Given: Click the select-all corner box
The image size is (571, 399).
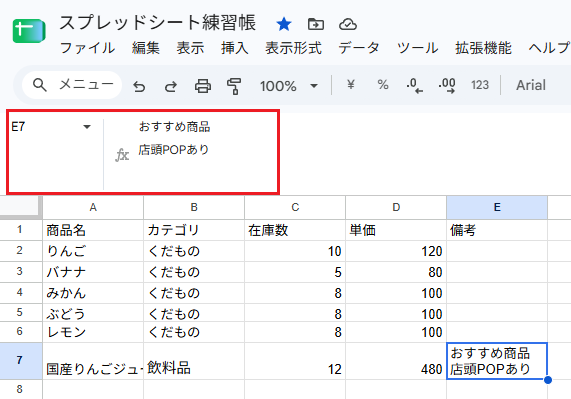Looking at the screenshot, I should pos(21,207).
